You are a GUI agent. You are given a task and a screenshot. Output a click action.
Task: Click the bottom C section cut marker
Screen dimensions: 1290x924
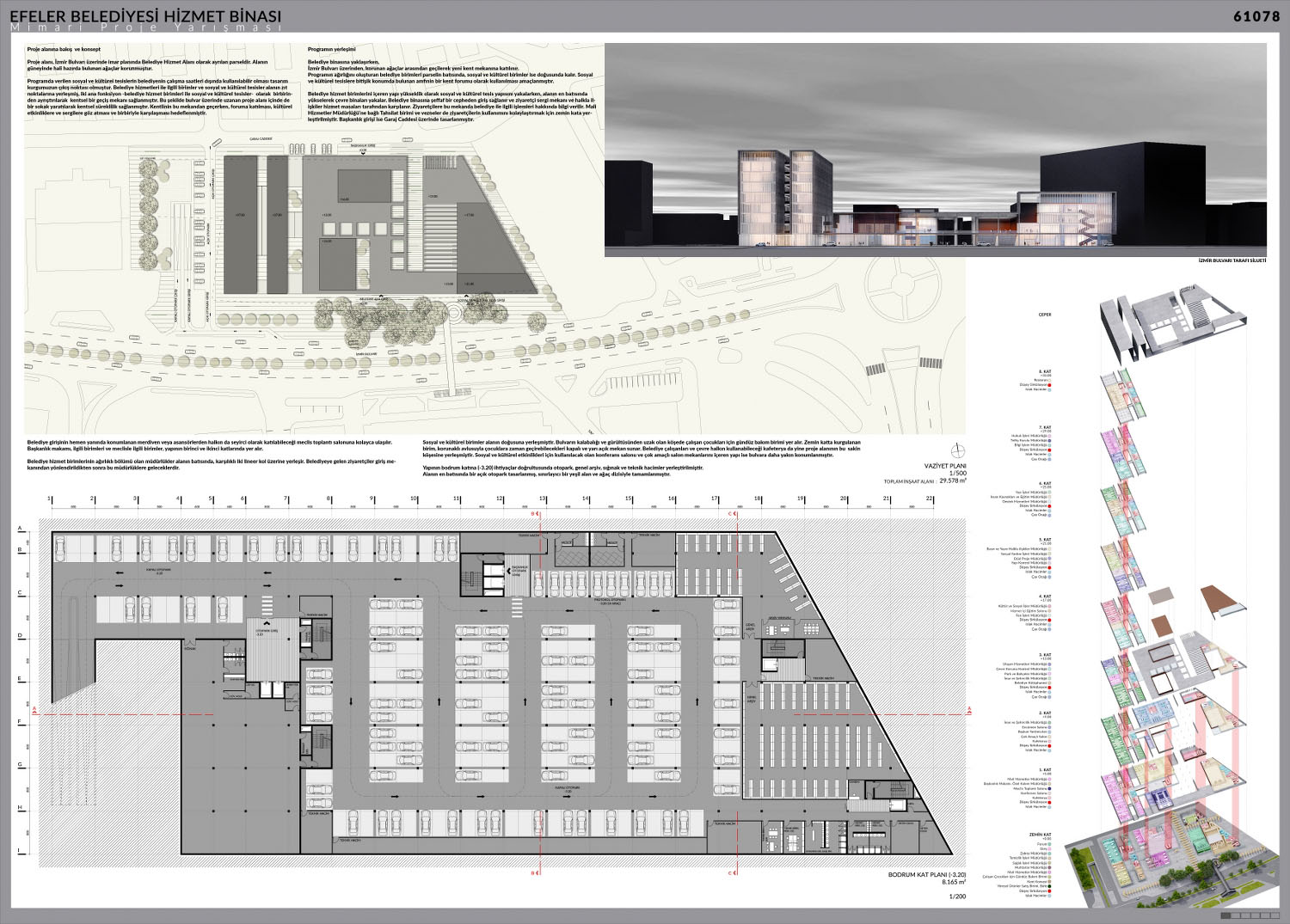pos(732,873)
